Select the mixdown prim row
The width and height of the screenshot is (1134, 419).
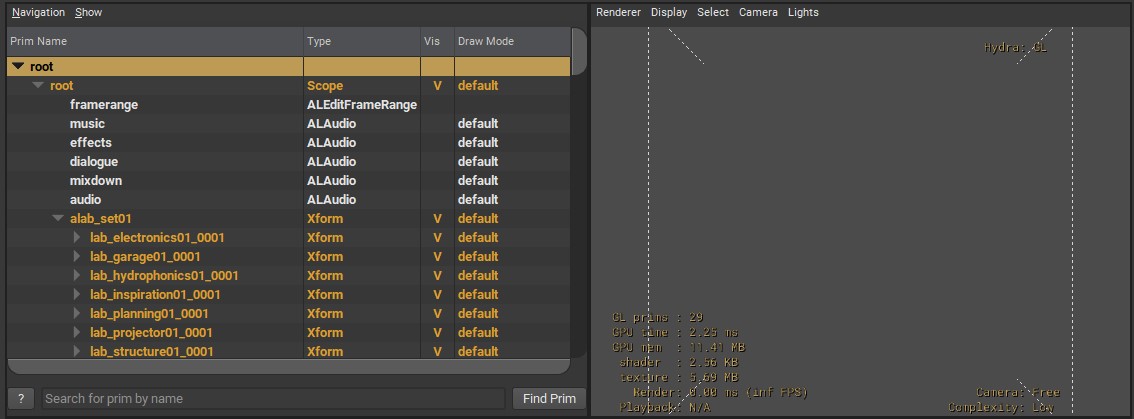289,180
